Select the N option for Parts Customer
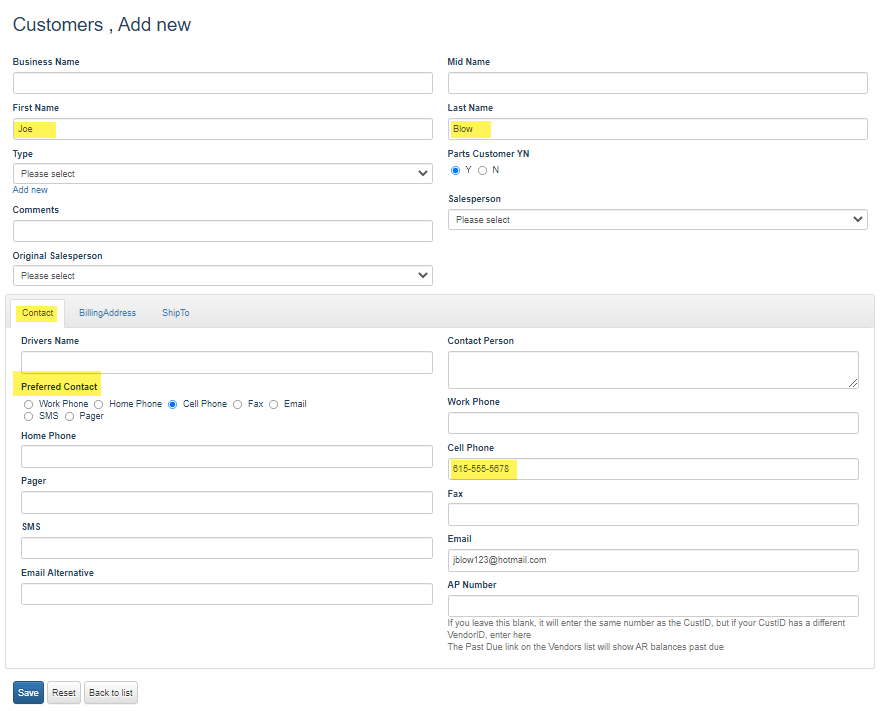Viewport: 880px width, 711px height. (x=483, y=171)
